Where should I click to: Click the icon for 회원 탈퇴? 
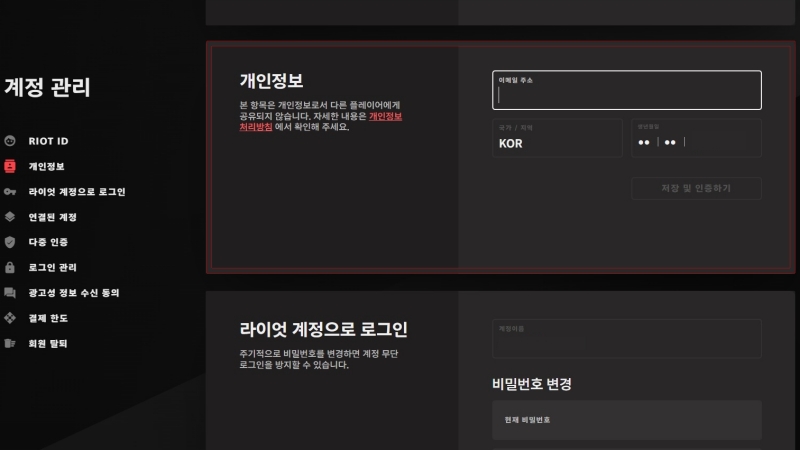(x=10, y=343)
